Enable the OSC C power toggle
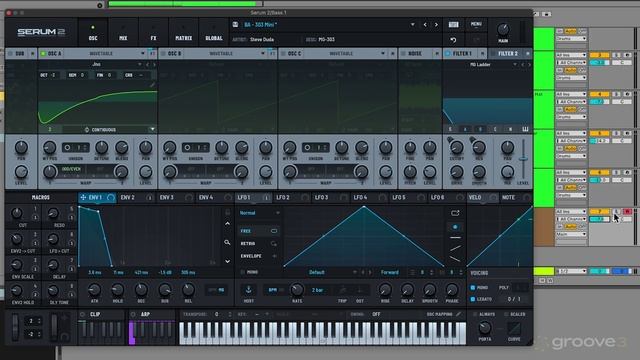The image size is (640, 360). (x=283, y=53)
